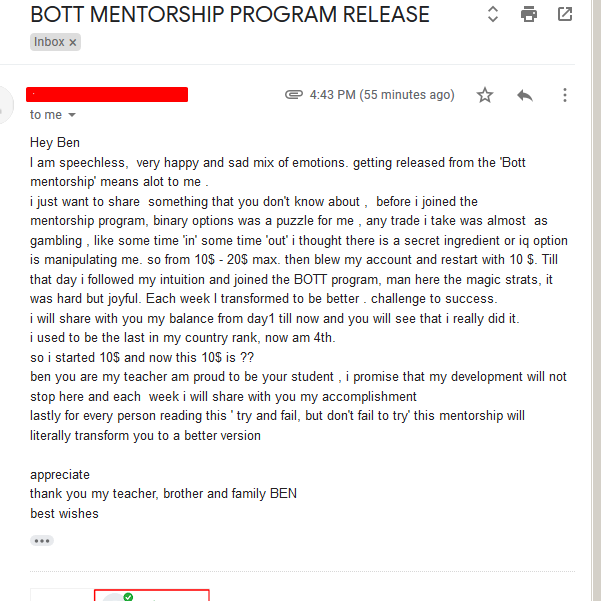Open the three-dot More options menu
This screenshot has width=601, height=601.
point(565,95)
